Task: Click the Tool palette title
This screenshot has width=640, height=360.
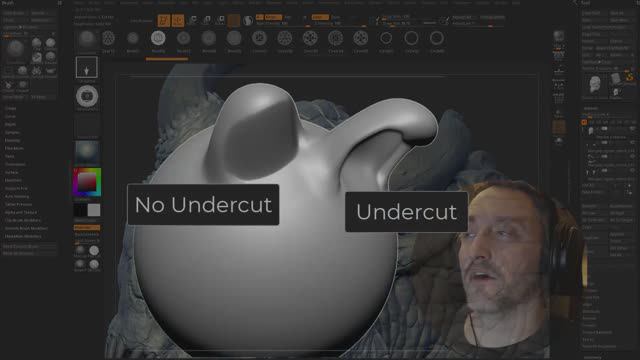Action: point(586,3)
